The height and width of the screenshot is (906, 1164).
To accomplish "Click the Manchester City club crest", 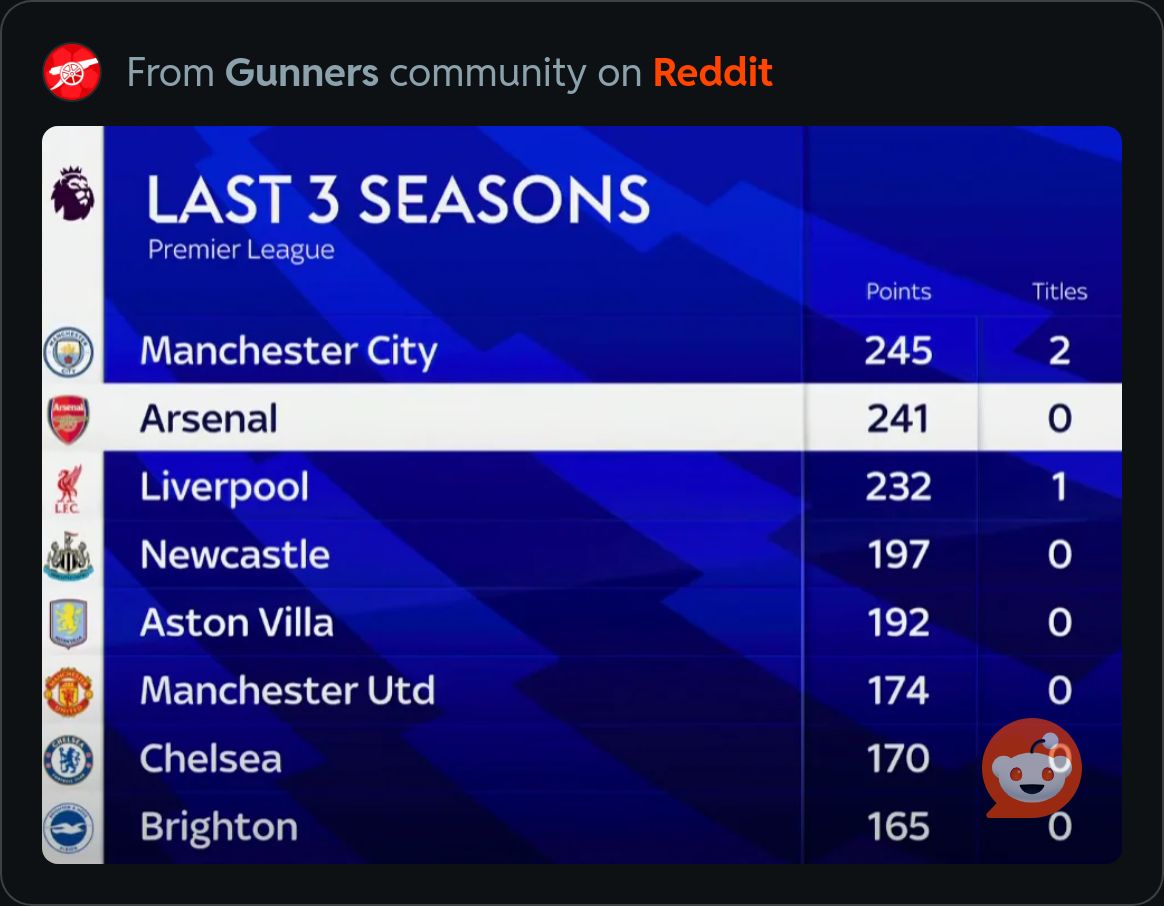I will (x=69, y=351).
